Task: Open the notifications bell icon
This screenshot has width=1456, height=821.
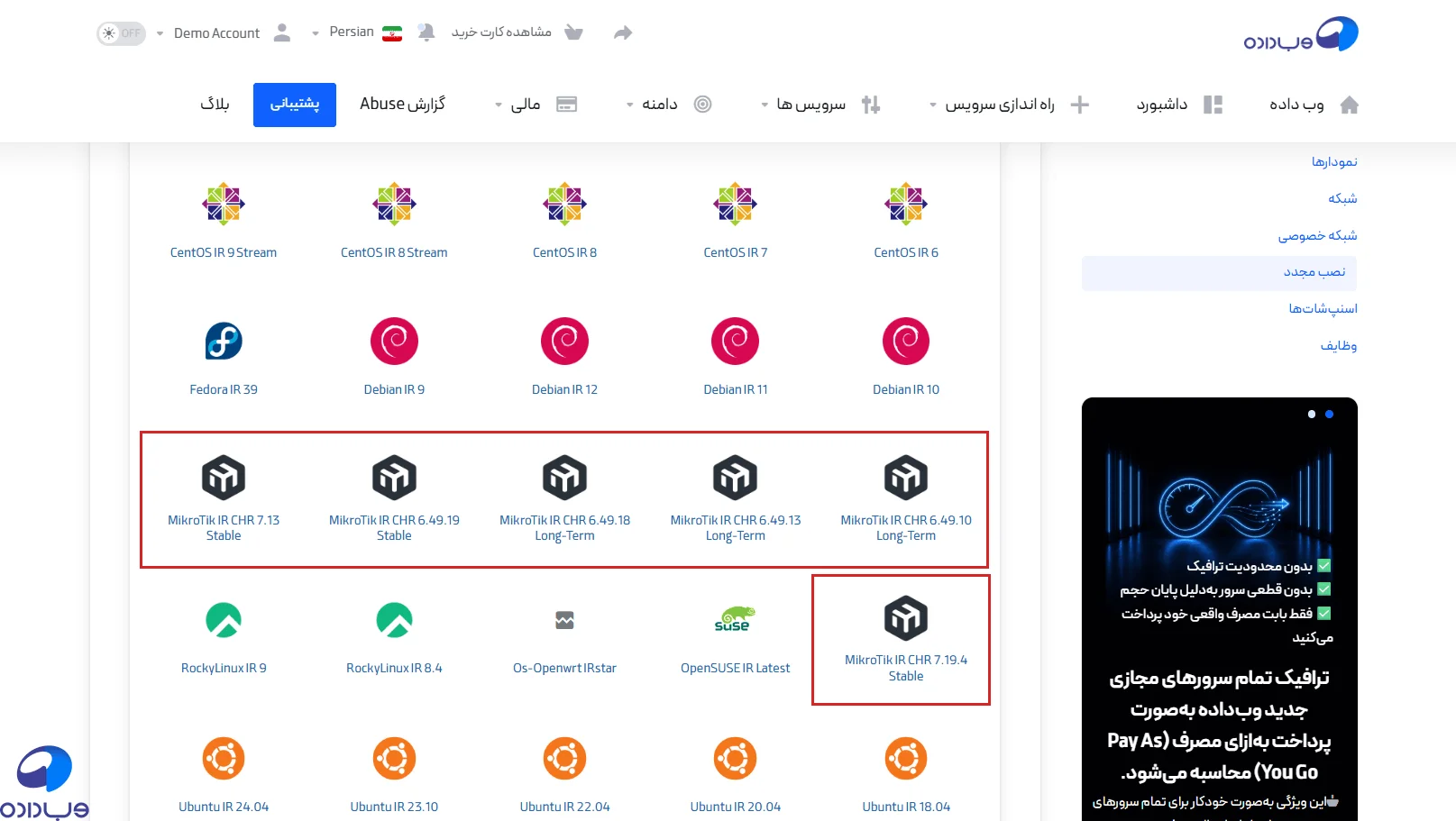Action: [x=426, y=32]
